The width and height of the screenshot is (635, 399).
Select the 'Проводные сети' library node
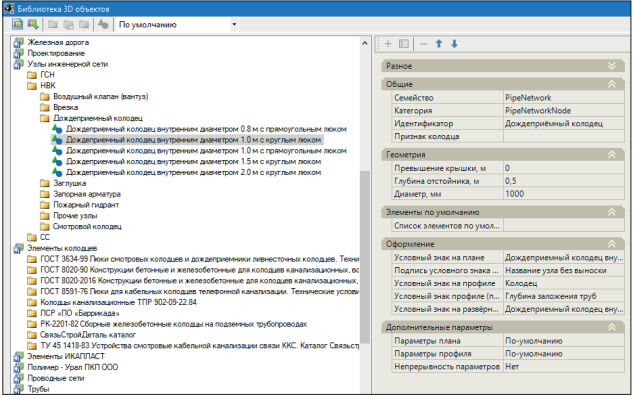[x=55, y=378]
